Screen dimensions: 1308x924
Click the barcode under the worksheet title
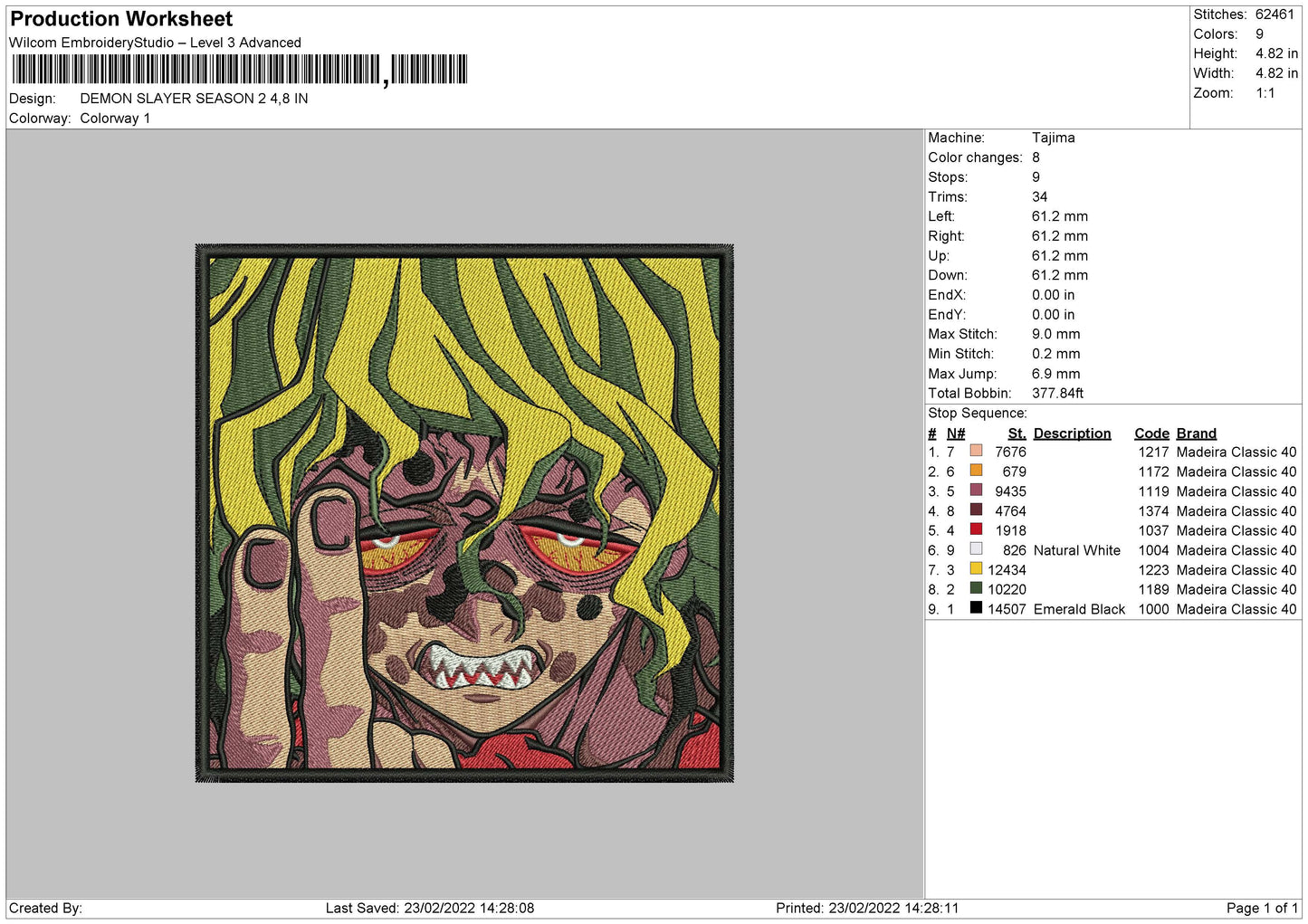pyautogui.click(x=240, y=70)
